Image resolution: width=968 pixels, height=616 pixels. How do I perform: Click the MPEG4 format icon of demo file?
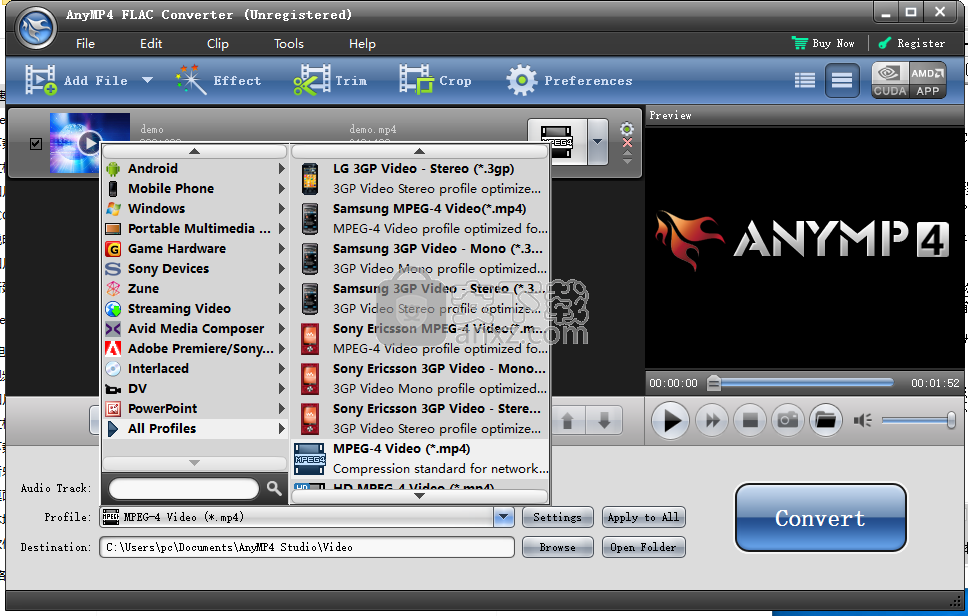coord(557,142)
